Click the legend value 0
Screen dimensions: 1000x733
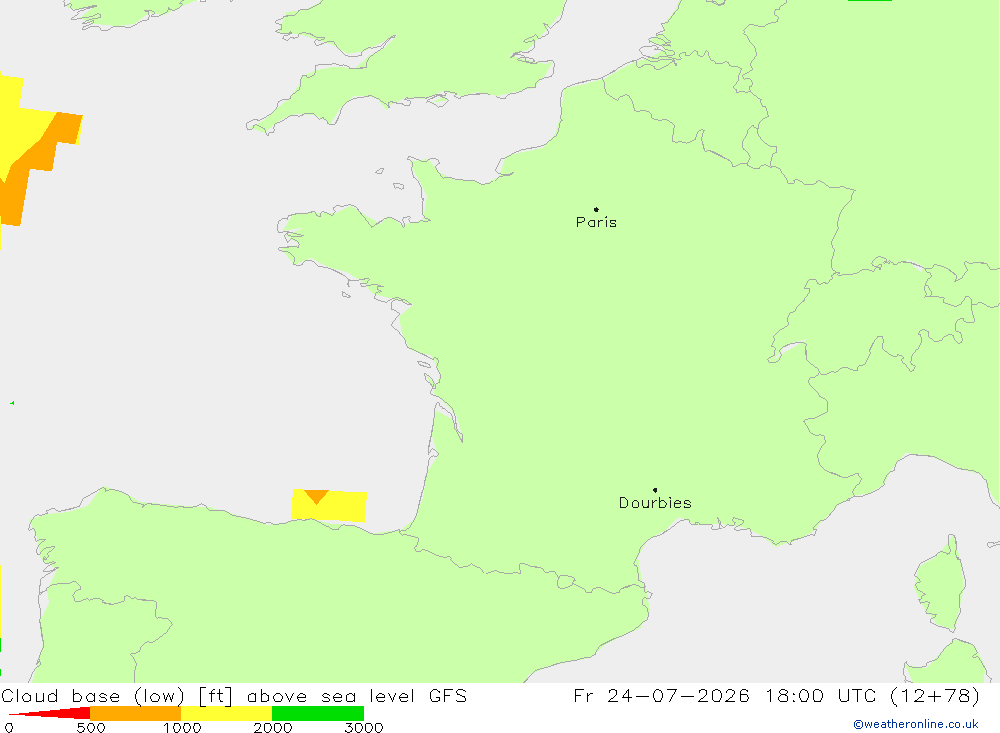click(x=9, y=727)
